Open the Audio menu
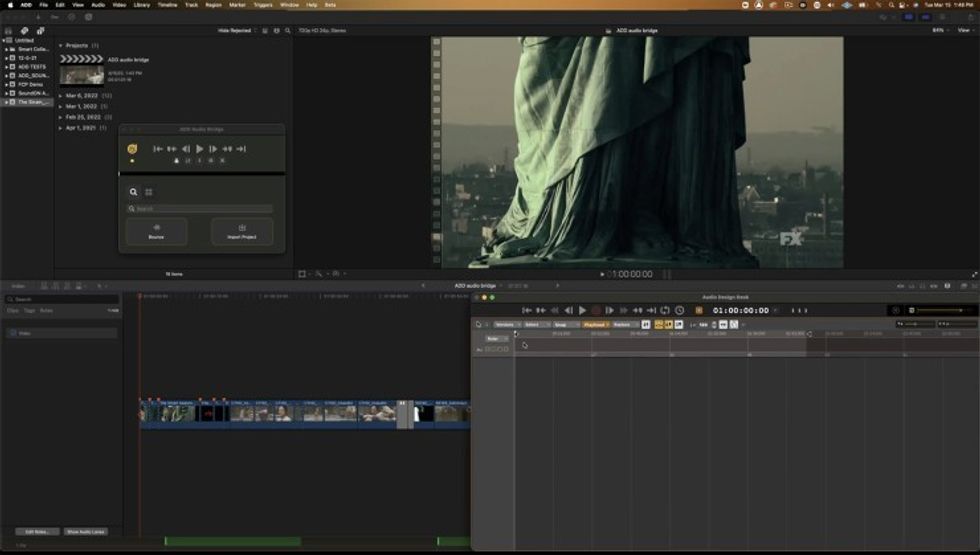This screenshot has height=555, width=980. (x=98, y=4)
